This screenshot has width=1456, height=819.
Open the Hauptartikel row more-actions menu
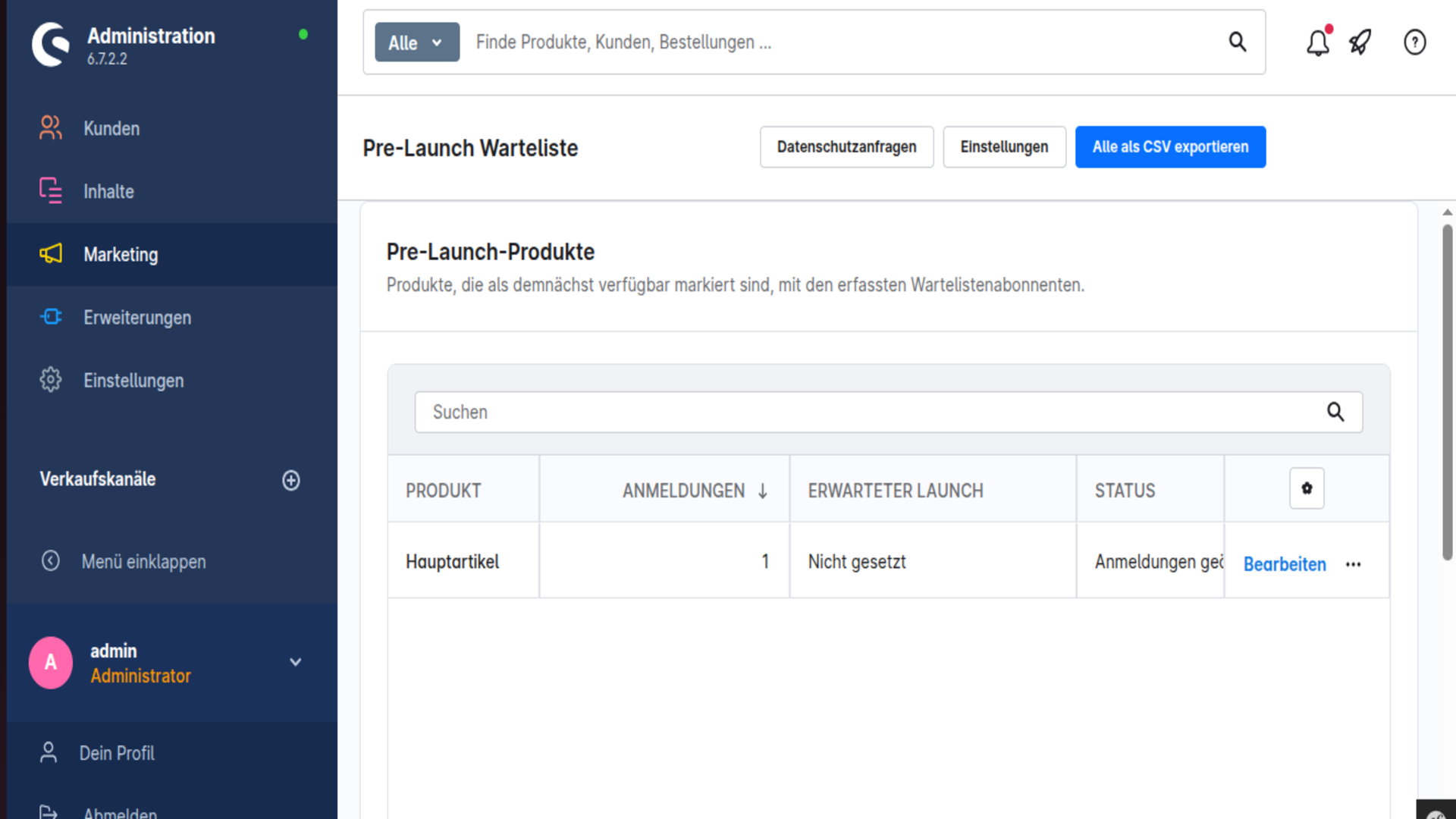pos(1353,564)
